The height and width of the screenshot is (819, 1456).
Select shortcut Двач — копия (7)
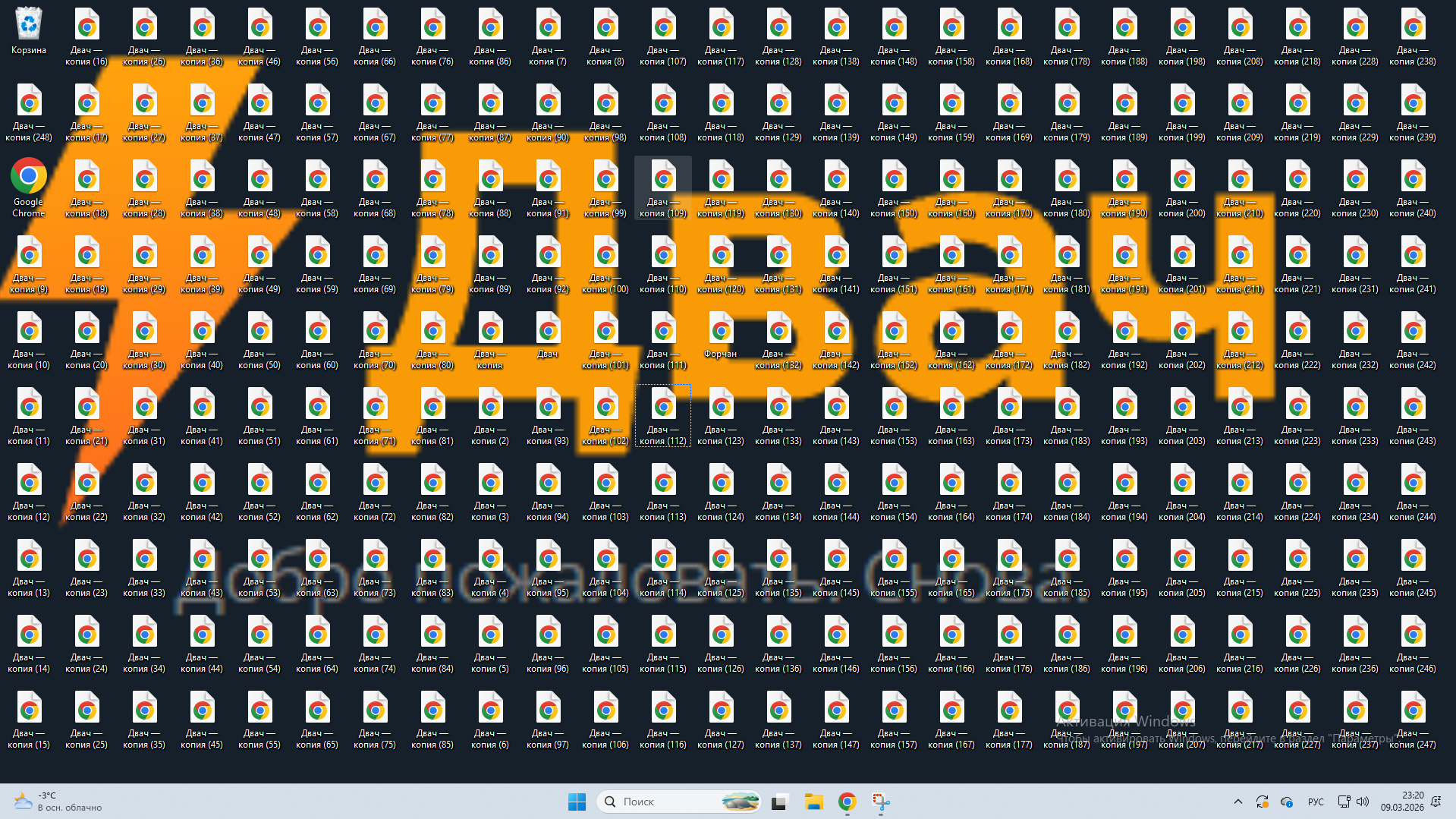[x=548, y=36]
